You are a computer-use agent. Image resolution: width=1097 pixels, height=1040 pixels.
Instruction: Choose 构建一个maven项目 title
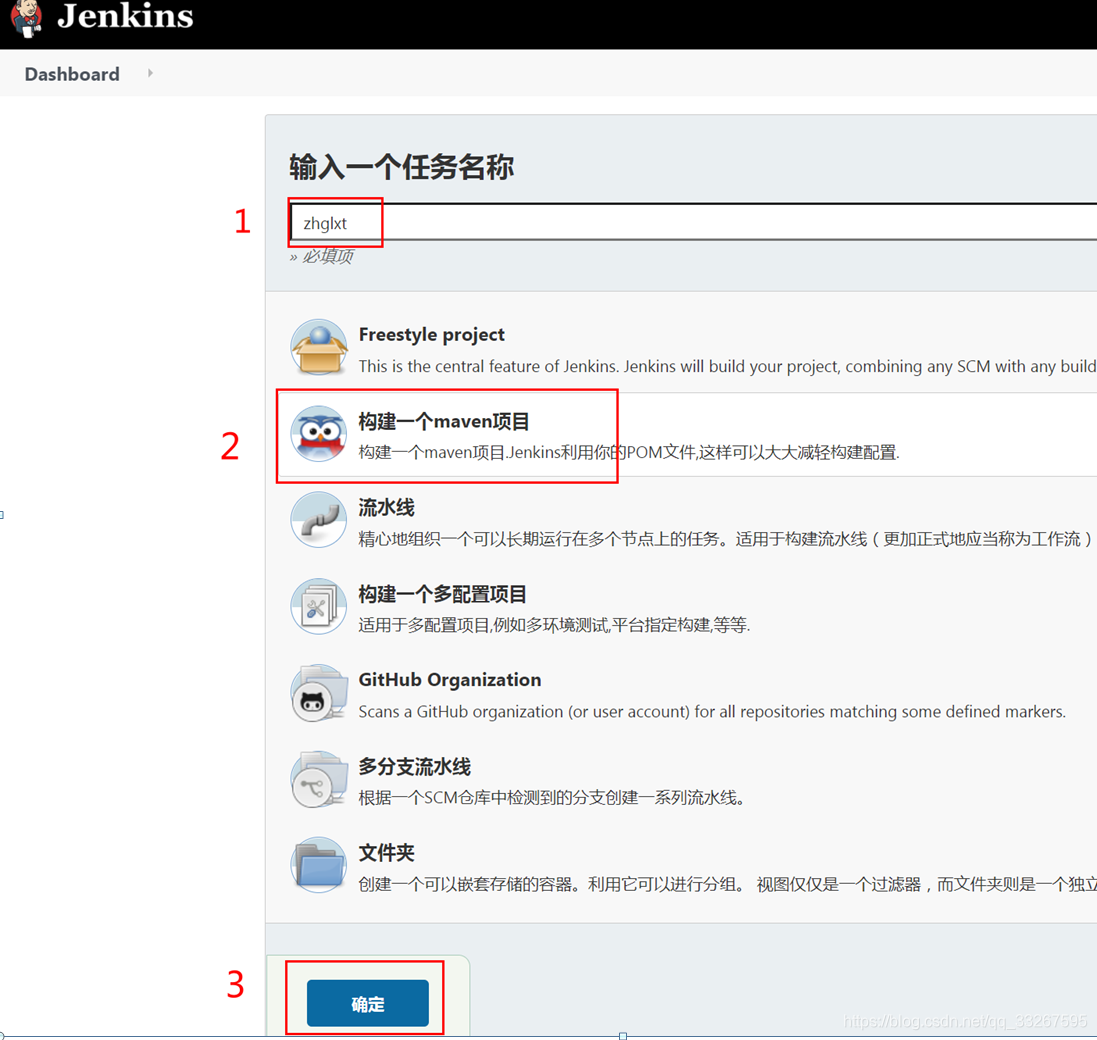pos(444,421)
